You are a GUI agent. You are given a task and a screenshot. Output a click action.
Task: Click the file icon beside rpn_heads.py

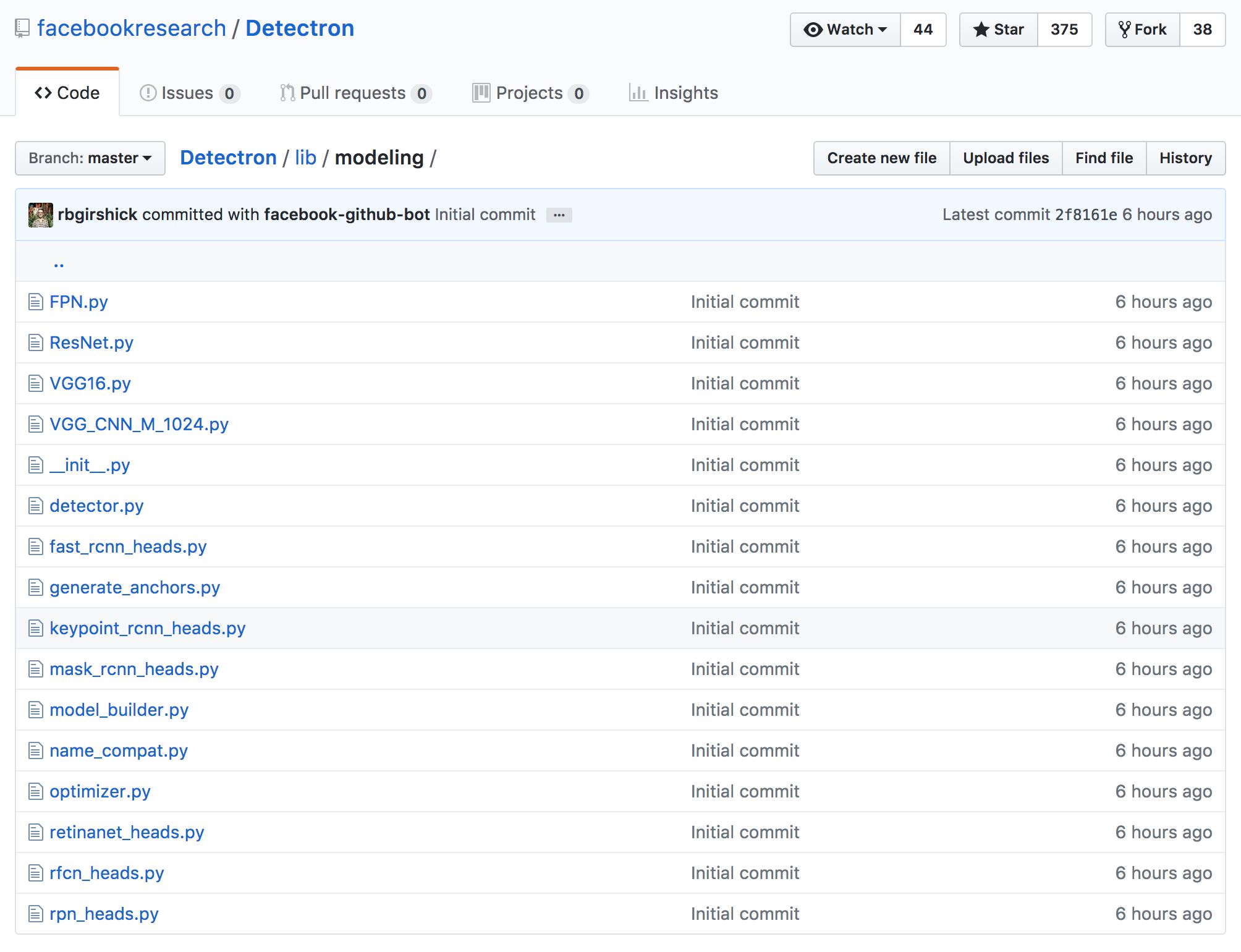click(x=36, y=914)
